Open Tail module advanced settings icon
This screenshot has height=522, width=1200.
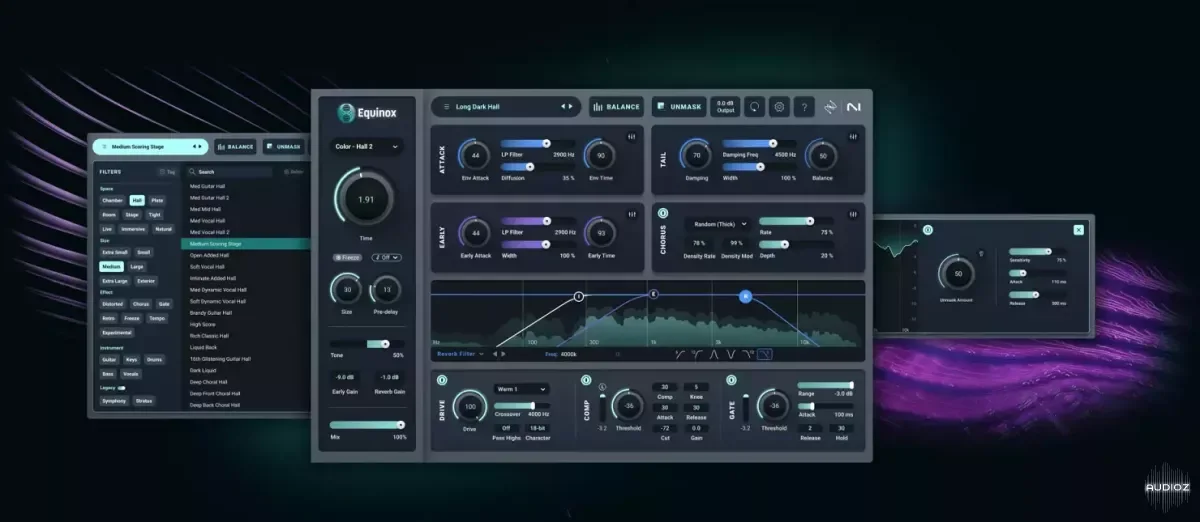[x=855, y=136]
